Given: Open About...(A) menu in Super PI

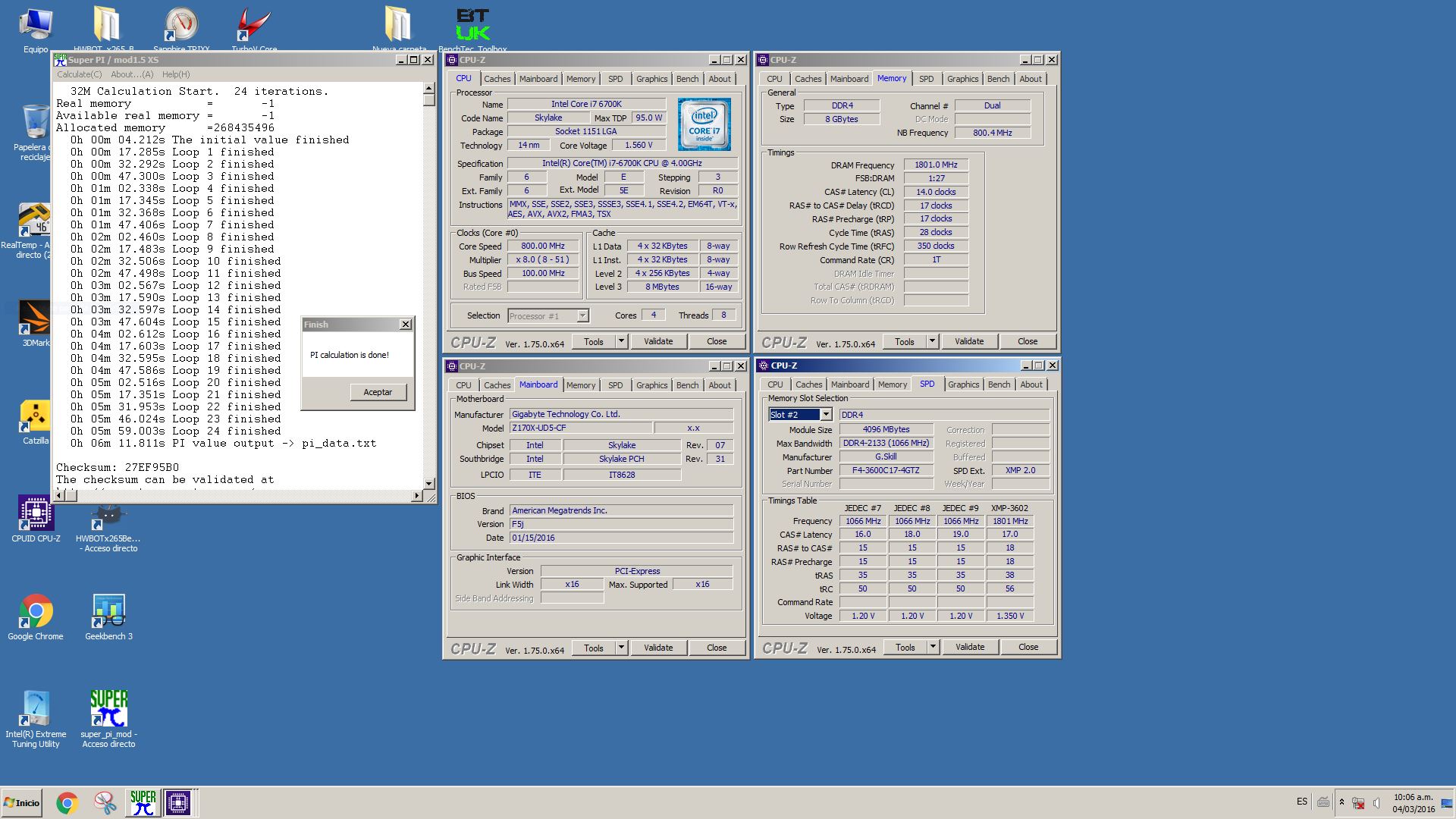Looking at the screenshot, I should tap(132, 74).
